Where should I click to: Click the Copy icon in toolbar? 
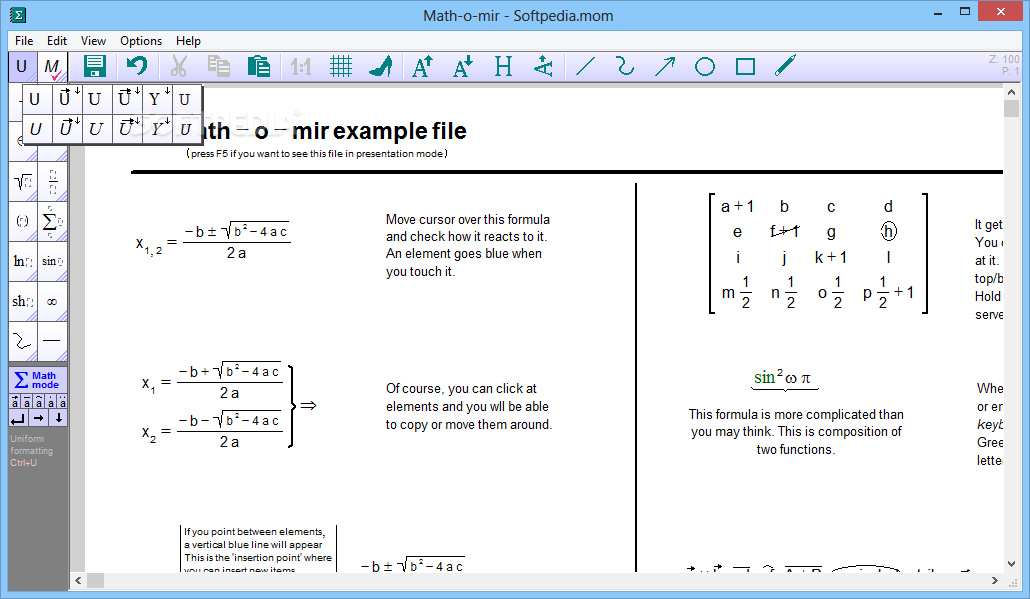pyautogui.click(x=219, y=66)
